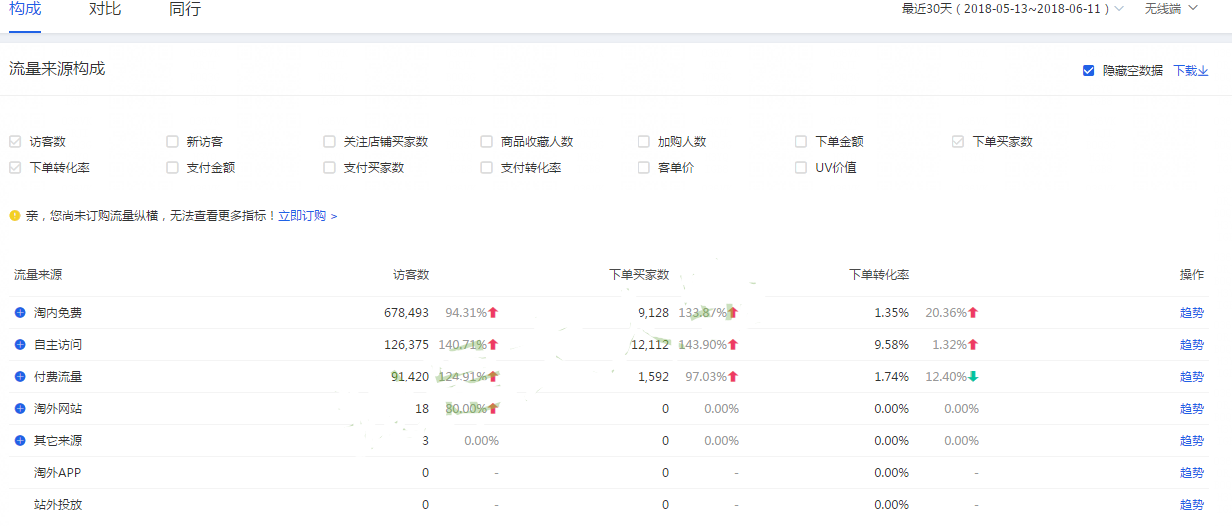Expand the 淘外网站 row plus icon
The height and width of the screenshot is (526, 1232).
pos(20,409)
